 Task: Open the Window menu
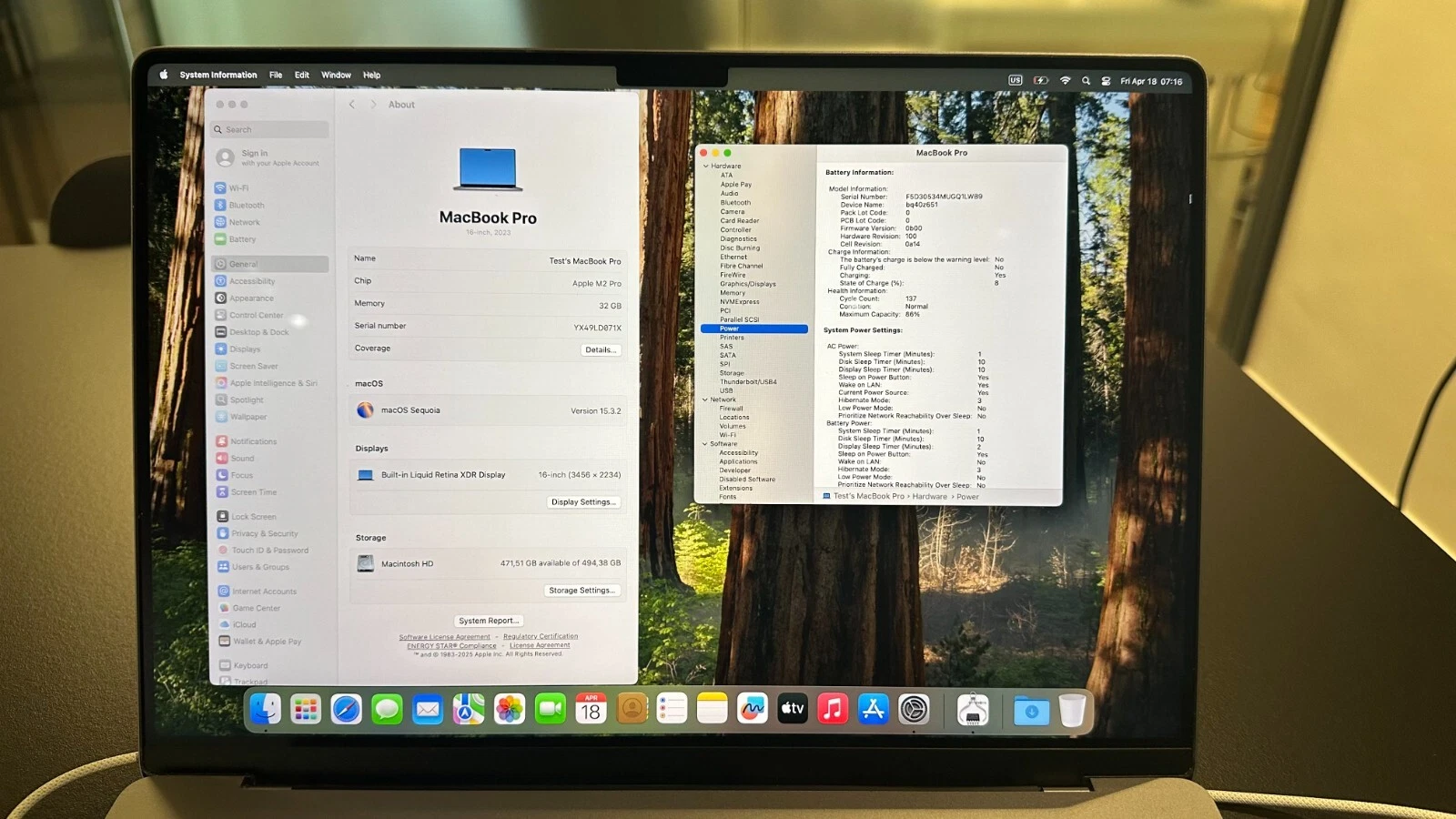pos(336,75)
